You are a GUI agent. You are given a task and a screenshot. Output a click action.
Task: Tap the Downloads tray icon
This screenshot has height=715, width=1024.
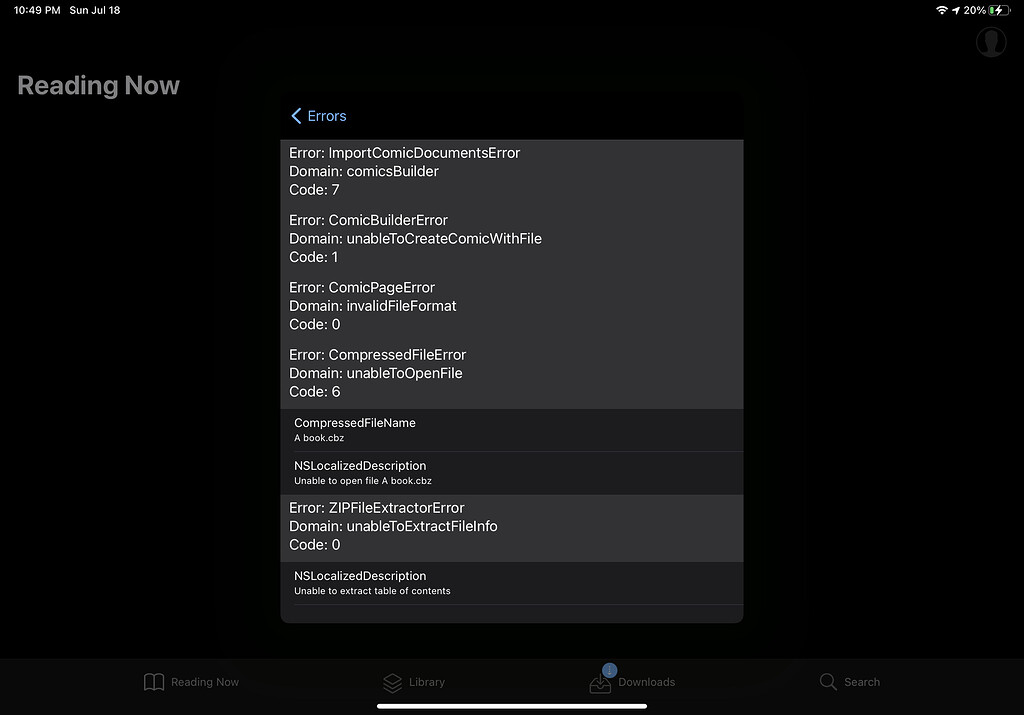[600, 684]
